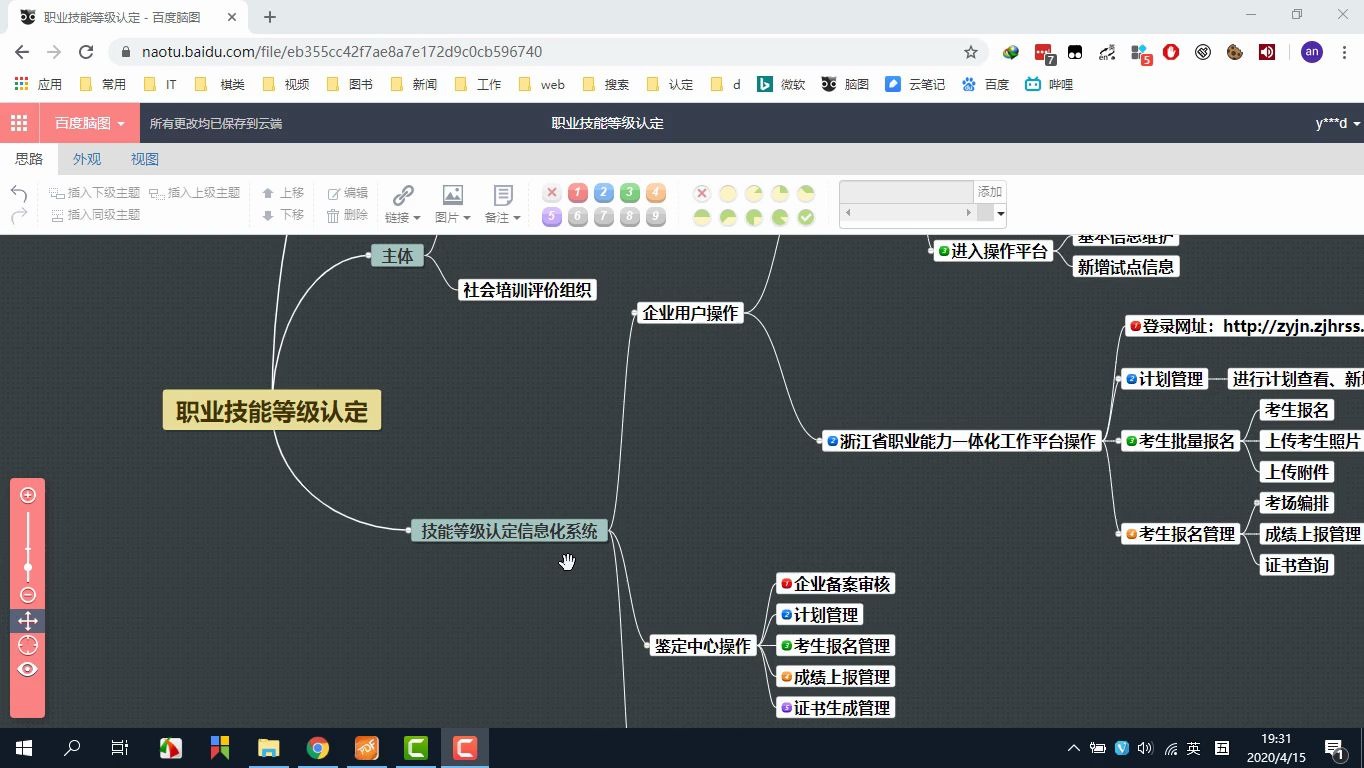Viewport: 1364px width, 768px height.
Task: Click the 图片 image icon
Action: tap(452, 195)
